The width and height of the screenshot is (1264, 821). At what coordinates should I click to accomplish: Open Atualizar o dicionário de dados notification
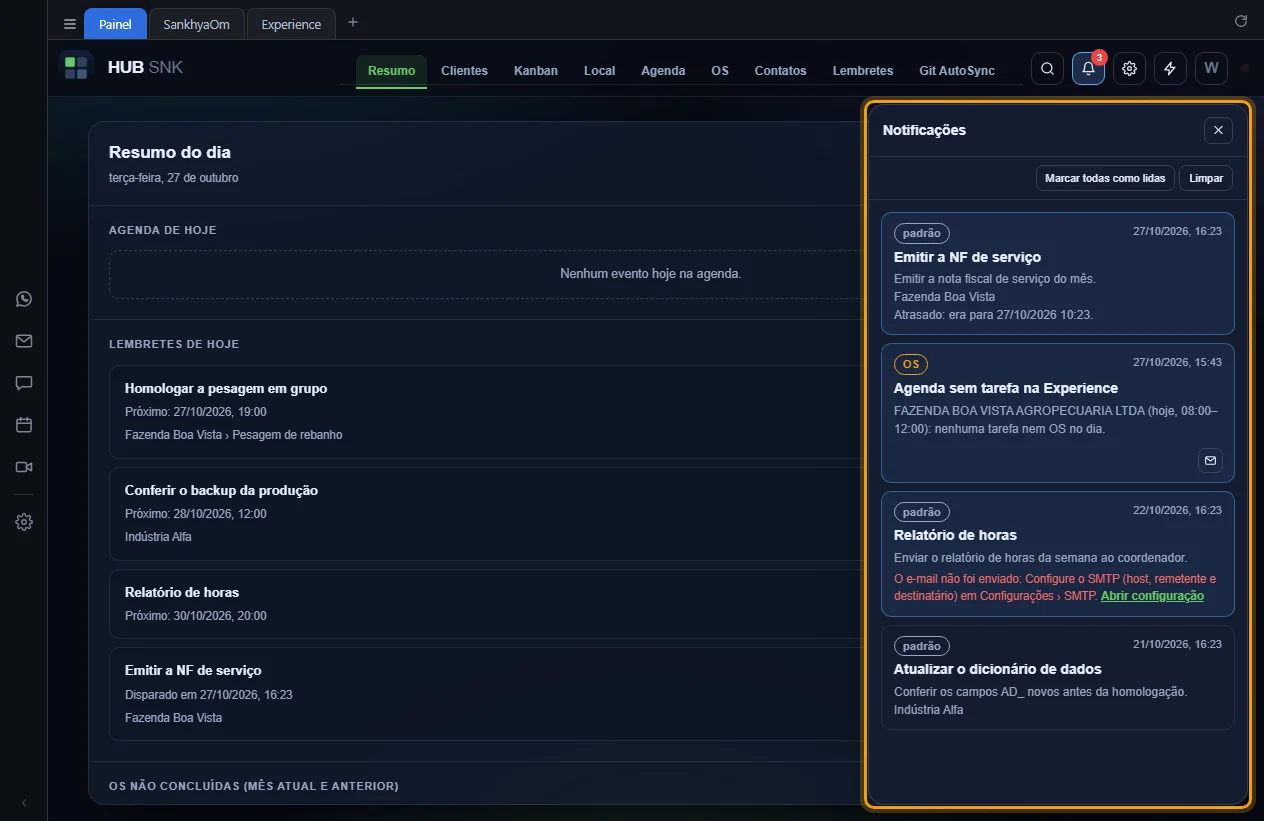[1058, 678]
